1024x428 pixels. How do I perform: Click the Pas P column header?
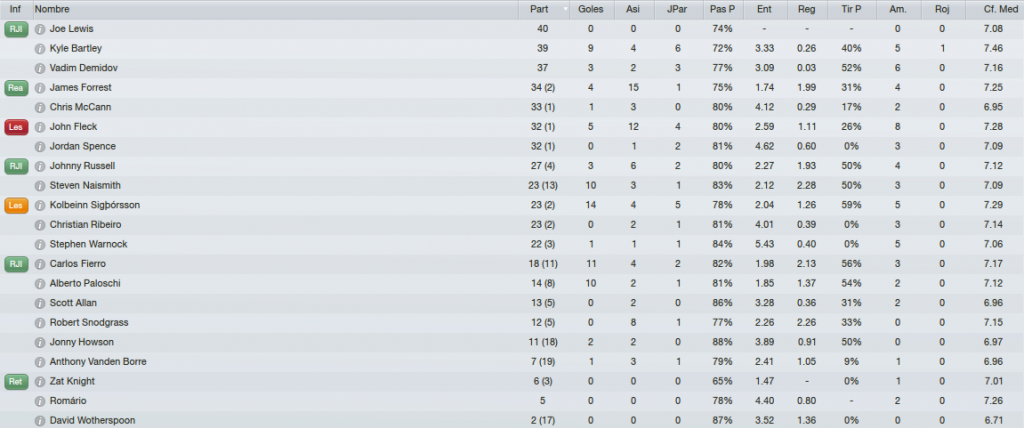(x=722, y=10)
